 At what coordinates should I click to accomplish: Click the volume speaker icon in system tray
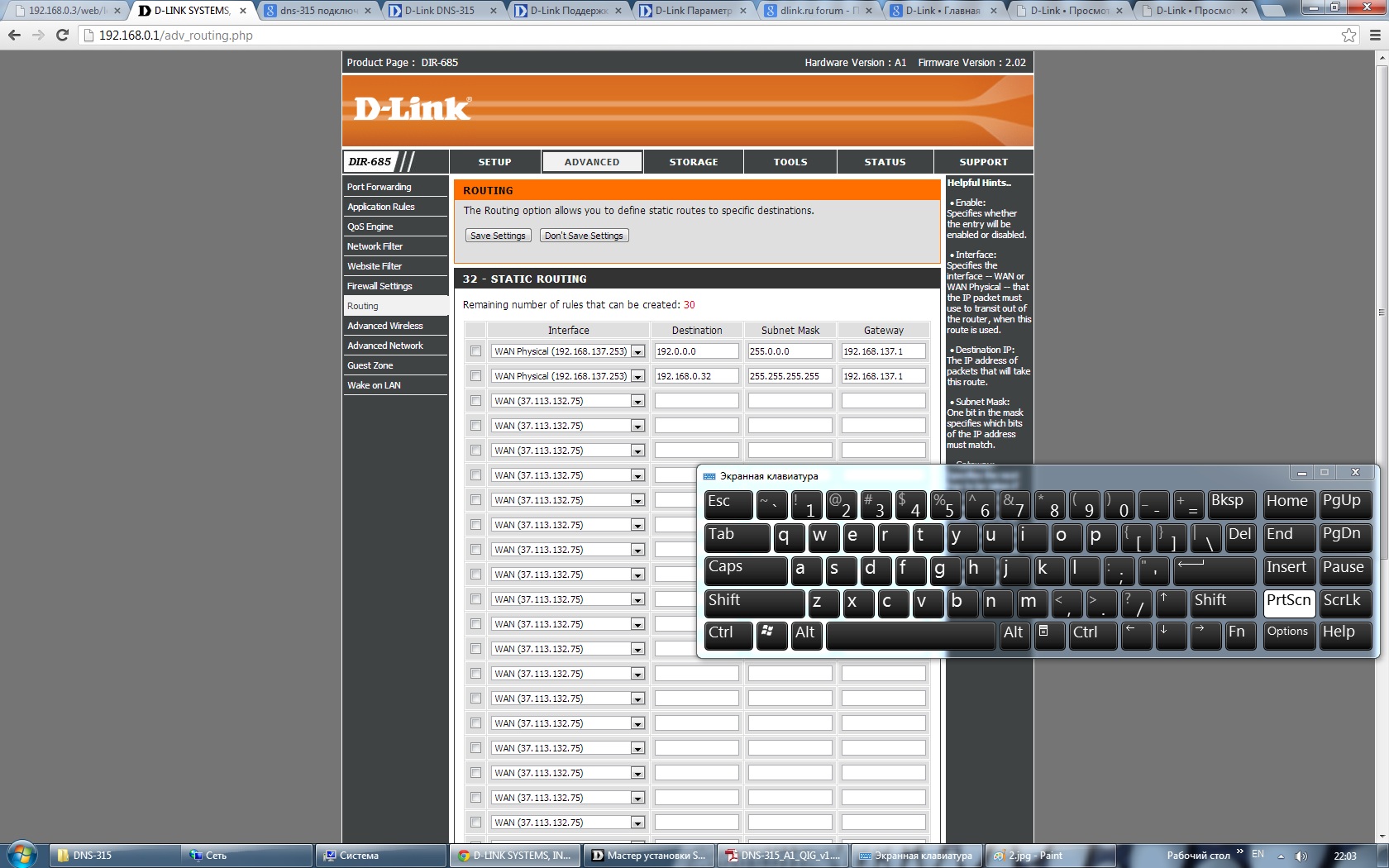point(1301,856)
